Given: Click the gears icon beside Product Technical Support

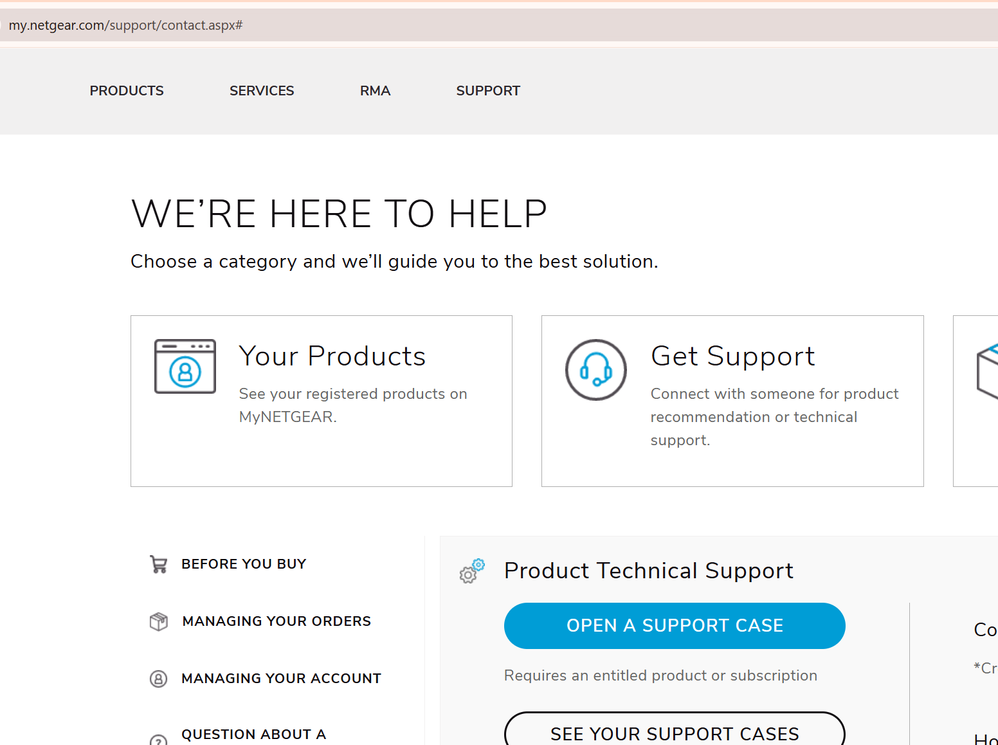Looking at the screenshot, I should 472,571.
